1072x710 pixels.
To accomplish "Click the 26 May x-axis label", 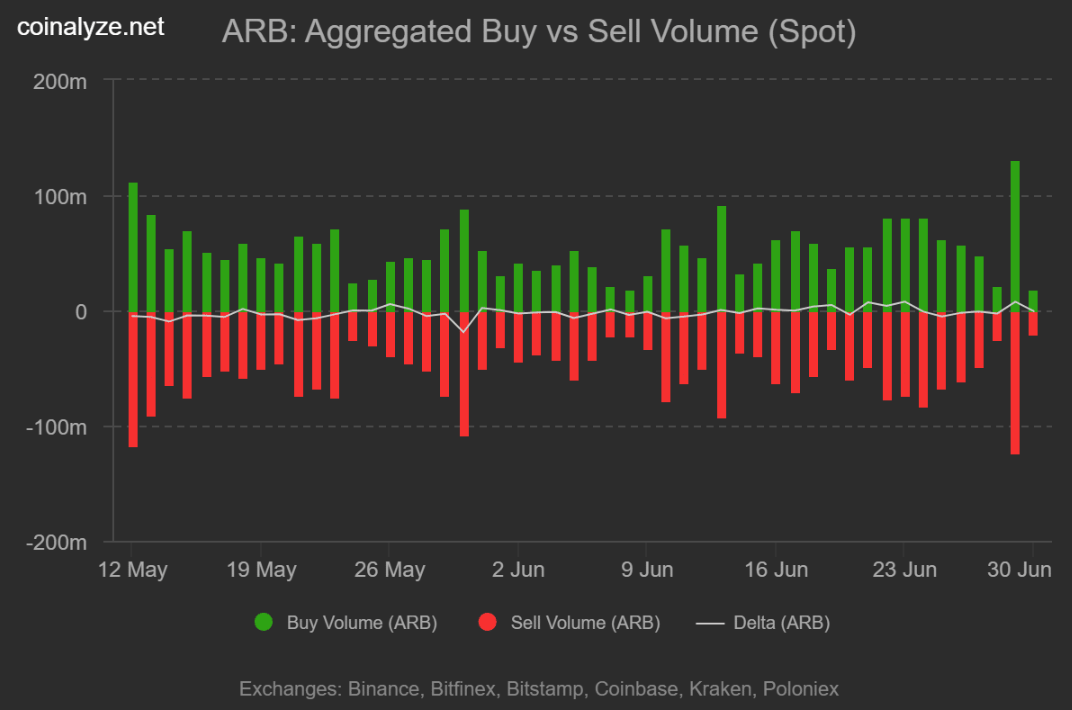I will click(390, 569).
